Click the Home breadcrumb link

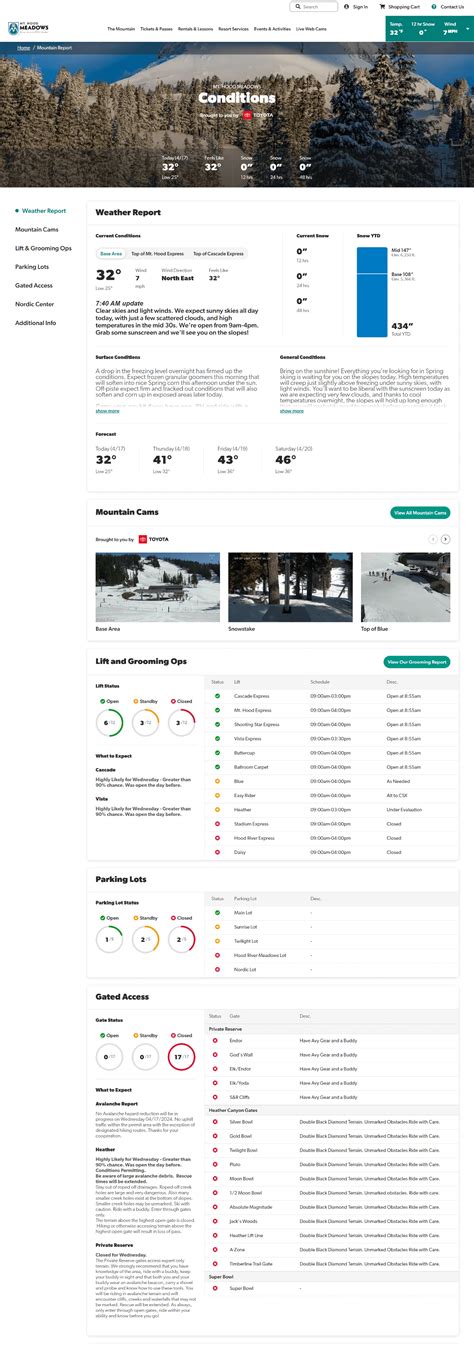(x=24, y=47)
